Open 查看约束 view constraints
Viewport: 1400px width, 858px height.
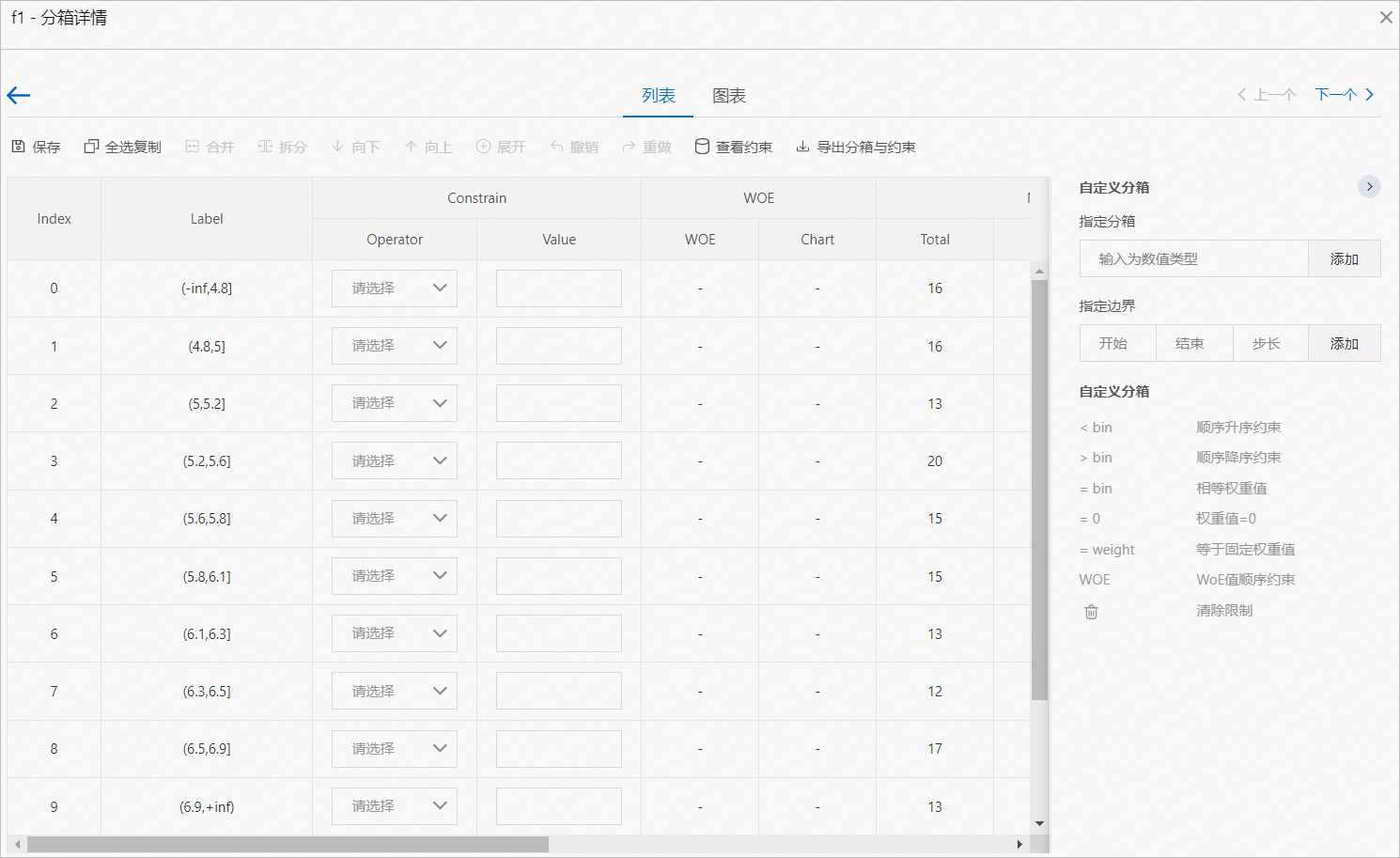[733, 147]
